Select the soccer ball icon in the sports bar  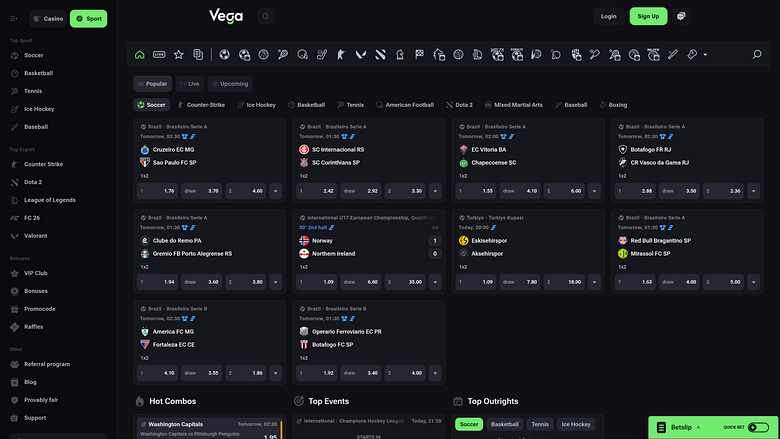pos(224,55)
